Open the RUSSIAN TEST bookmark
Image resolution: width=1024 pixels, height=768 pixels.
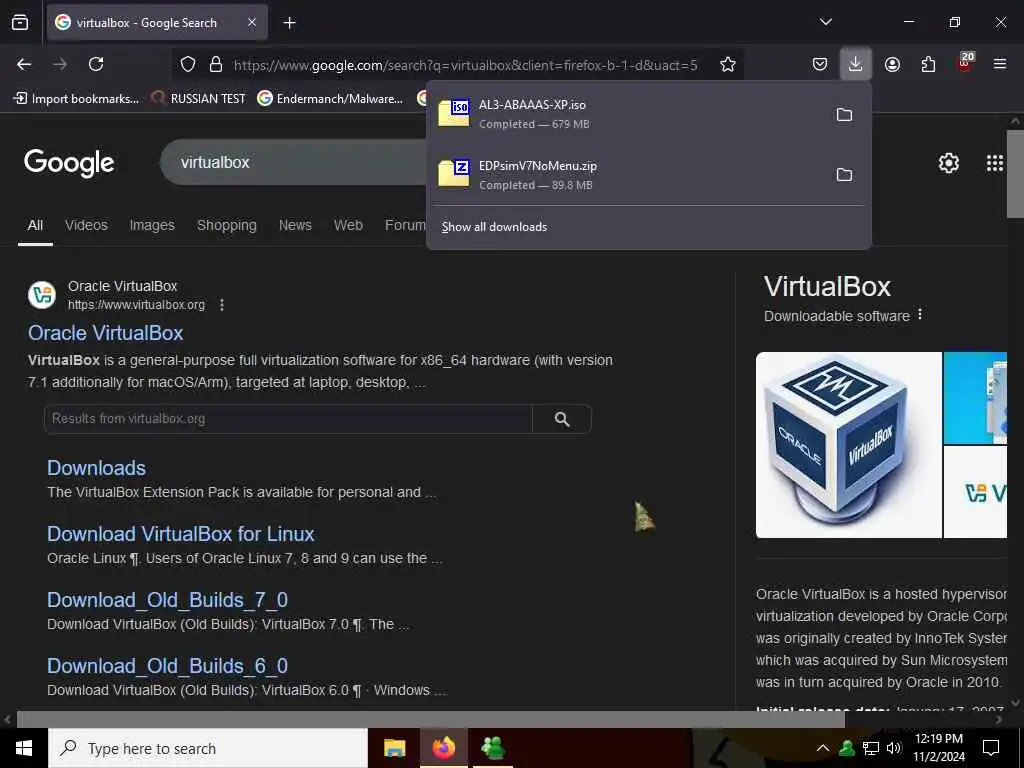point(199,99)
